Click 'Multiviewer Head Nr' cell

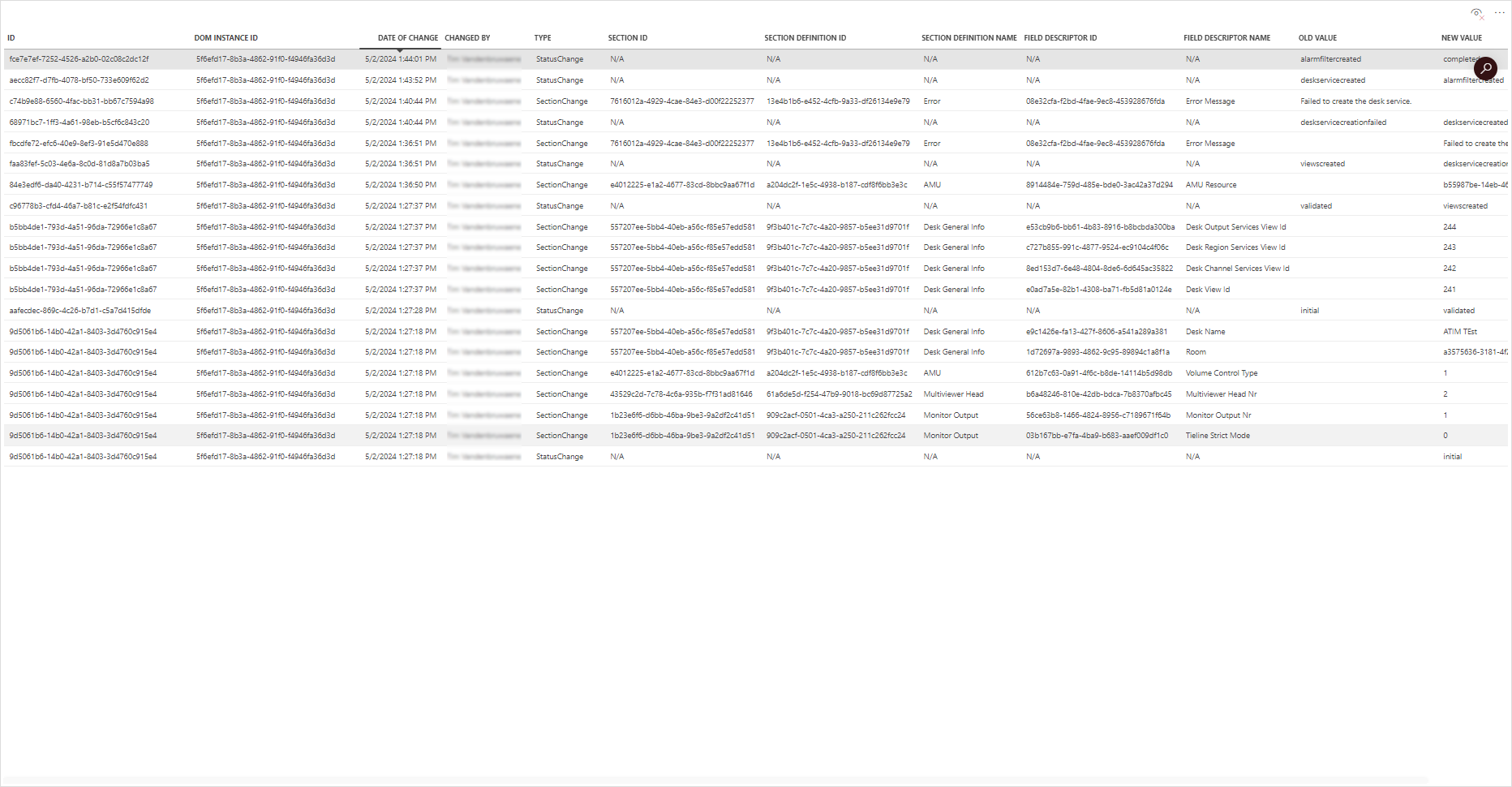[x=1221, y=394]
